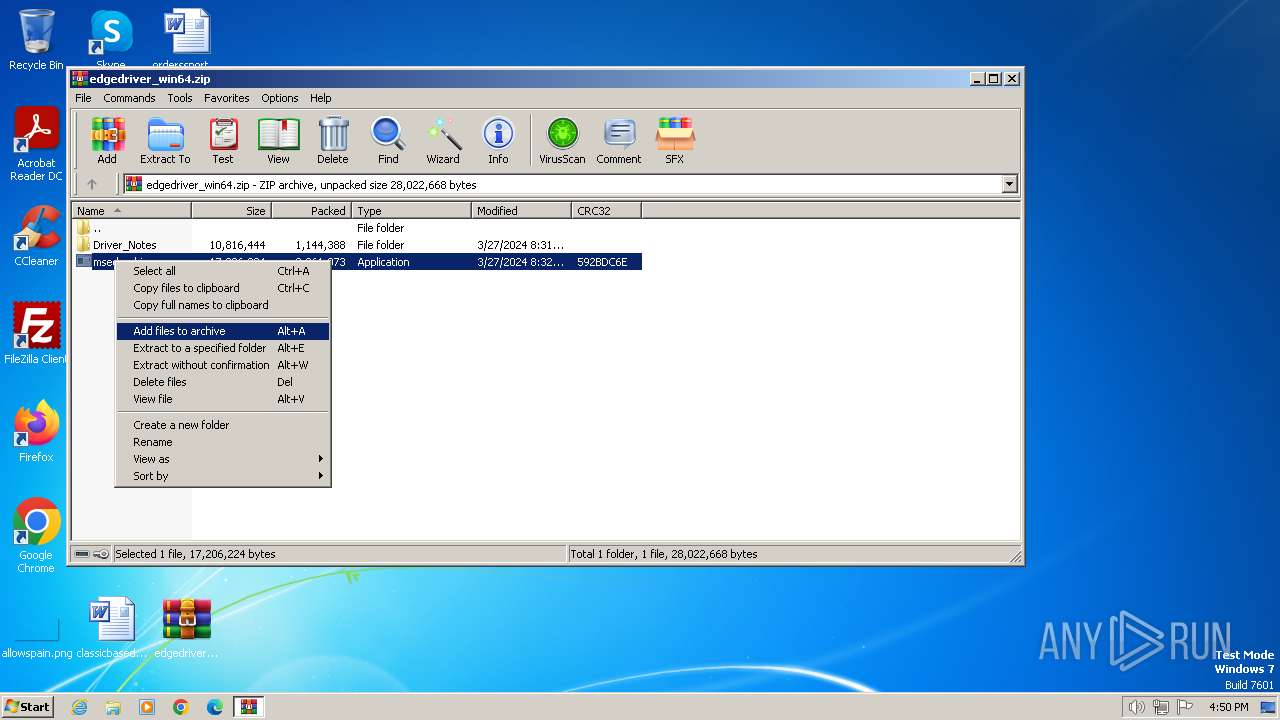Select the Driver_Notes folder row

[x=358, y=245]
